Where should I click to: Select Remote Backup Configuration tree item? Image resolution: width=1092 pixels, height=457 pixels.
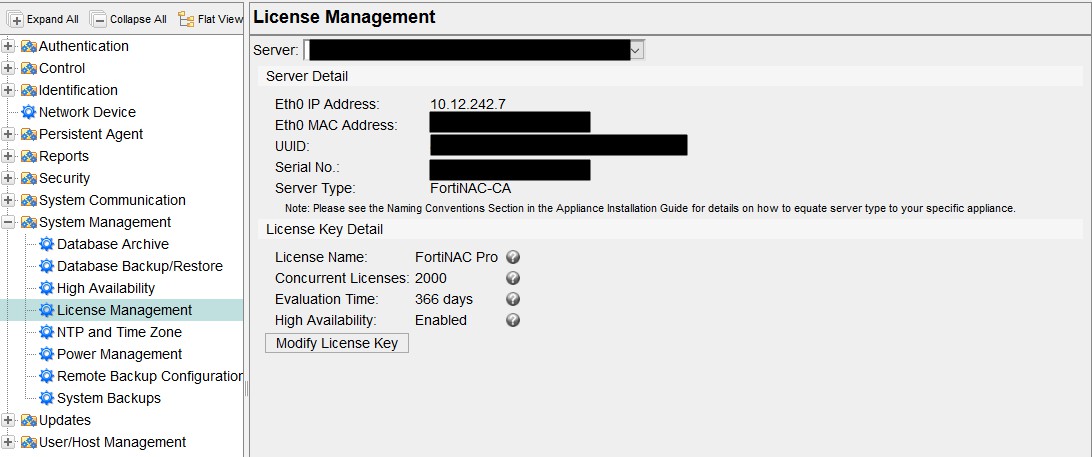point(149,376)
